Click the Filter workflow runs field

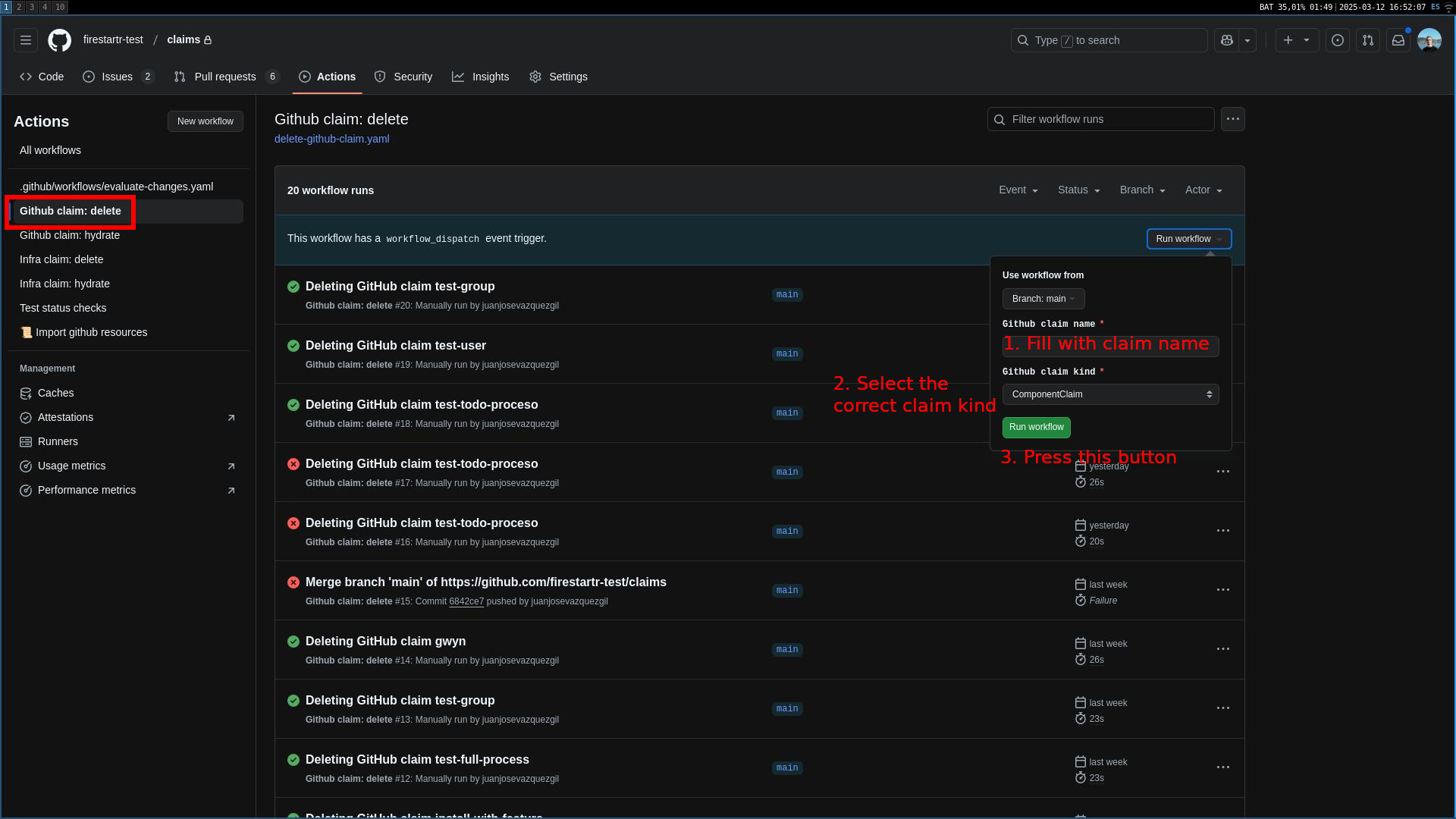coord(1100,119)
